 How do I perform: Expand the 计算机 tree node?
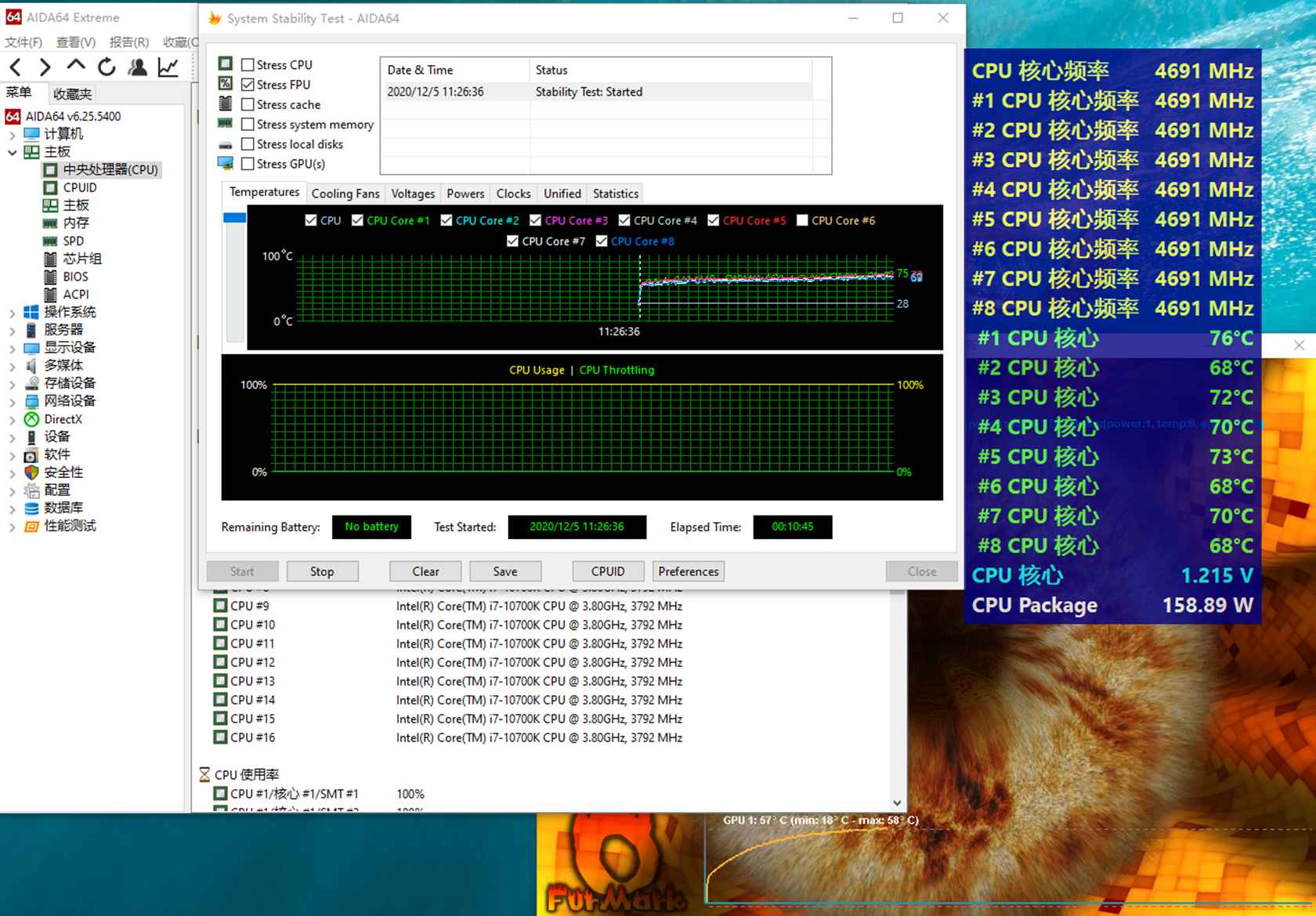click(12, 135)
